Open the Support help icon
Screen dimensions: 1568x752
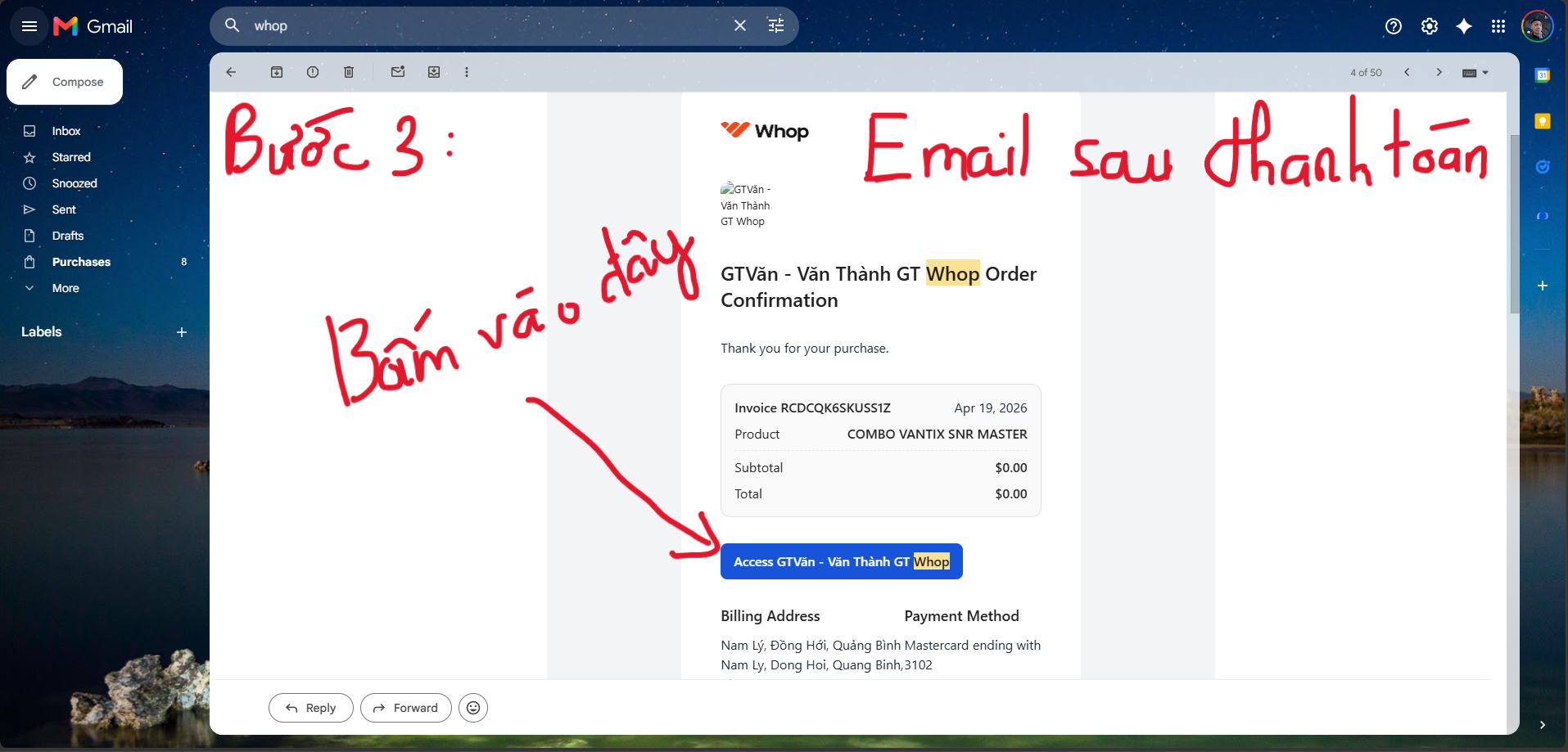[x=1394, y=26]
